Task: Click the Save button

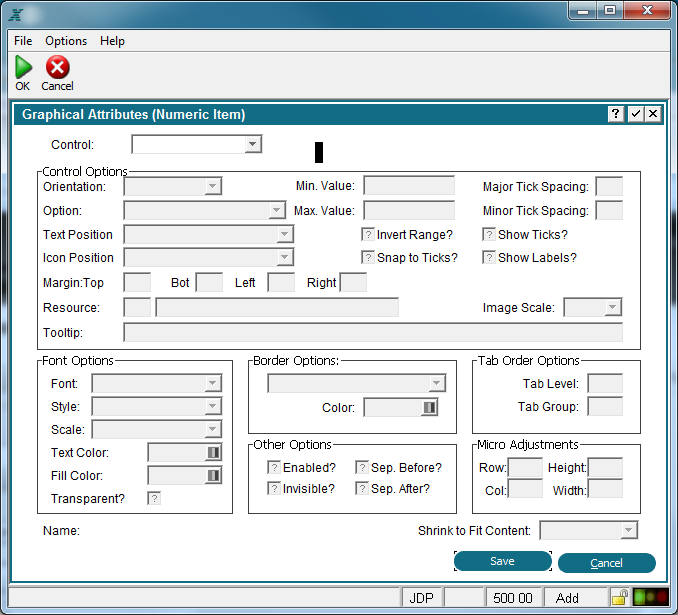Action: coord(502,561)
